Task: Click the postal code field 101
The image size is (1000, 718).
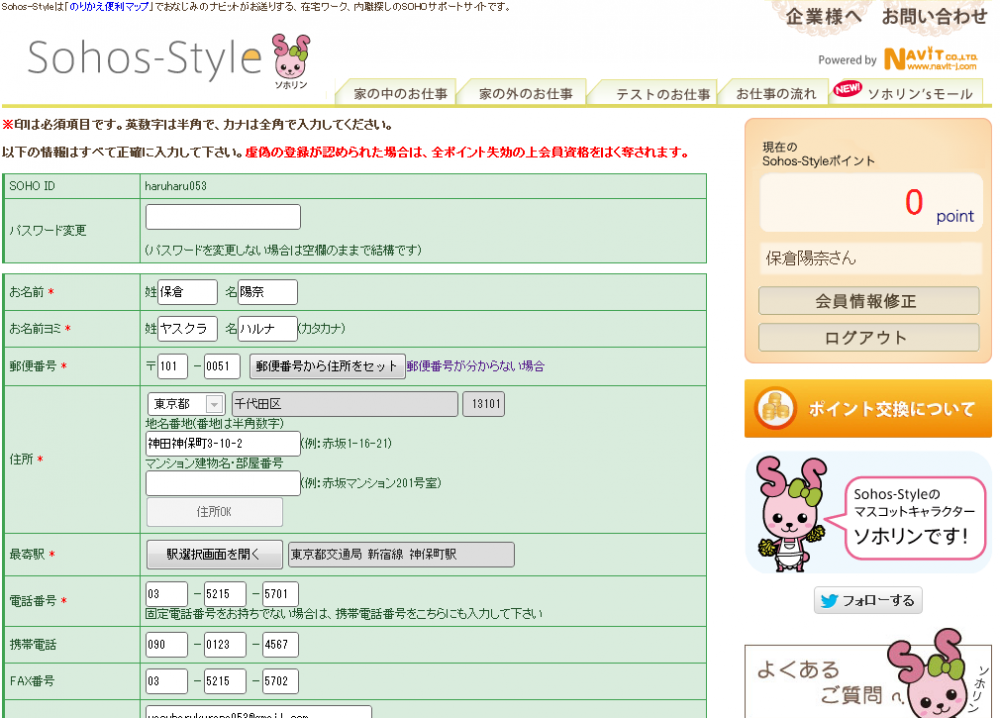Action: coord(172,366)
